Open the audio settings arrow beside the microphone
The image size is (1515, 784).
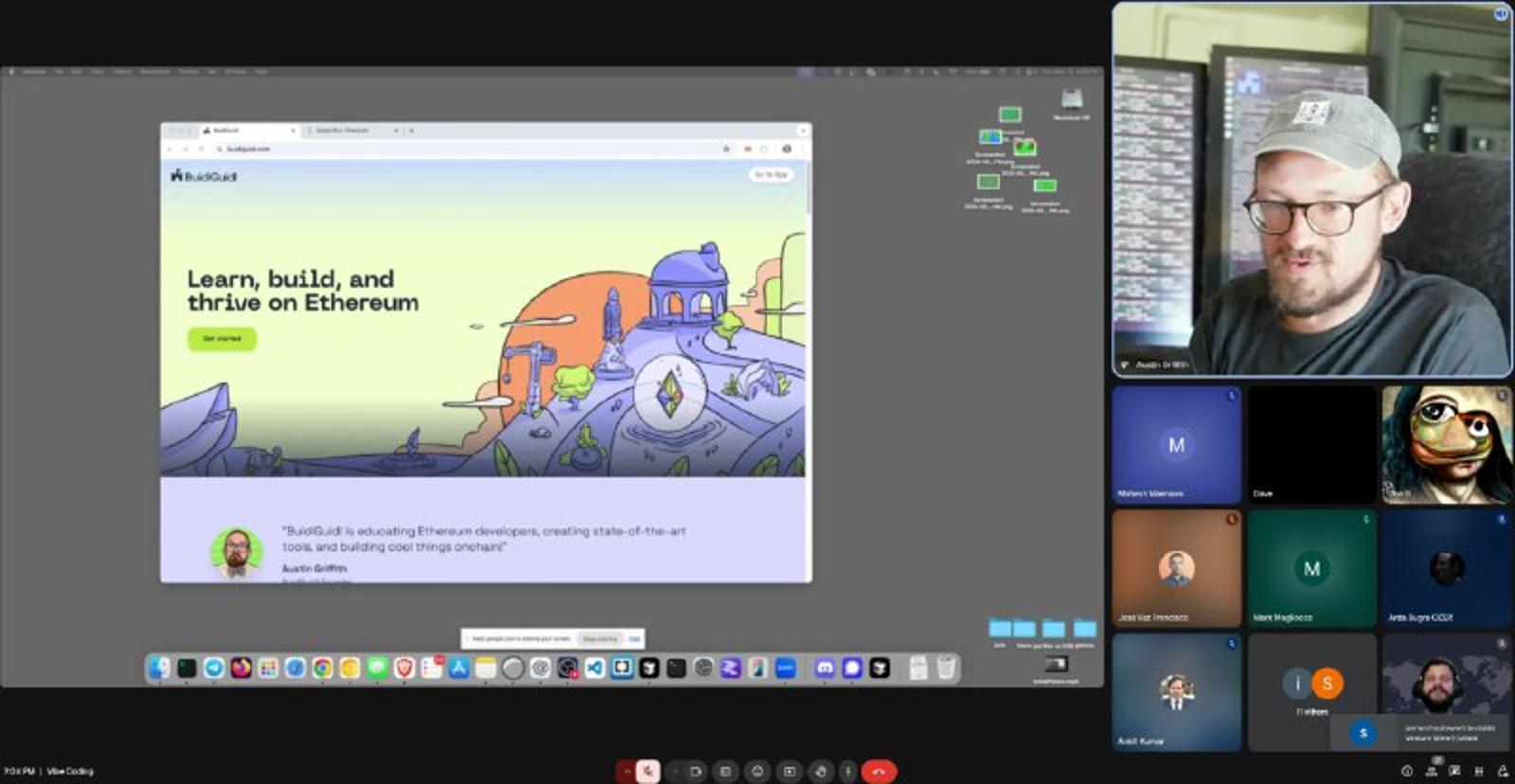(626, 772)
